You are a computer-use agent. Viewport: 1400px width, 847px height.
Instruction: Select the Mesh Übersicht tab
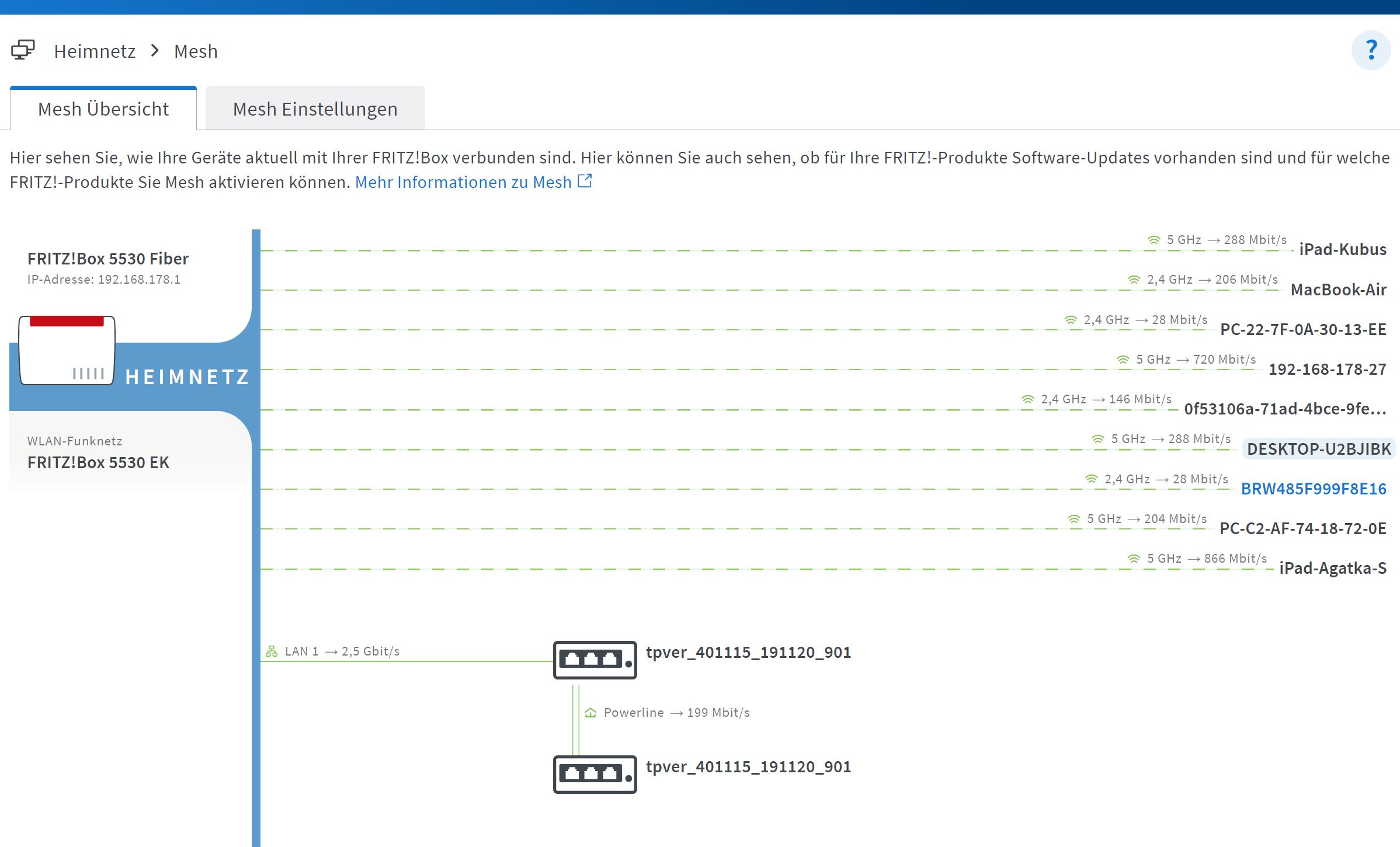pos(103,109)
